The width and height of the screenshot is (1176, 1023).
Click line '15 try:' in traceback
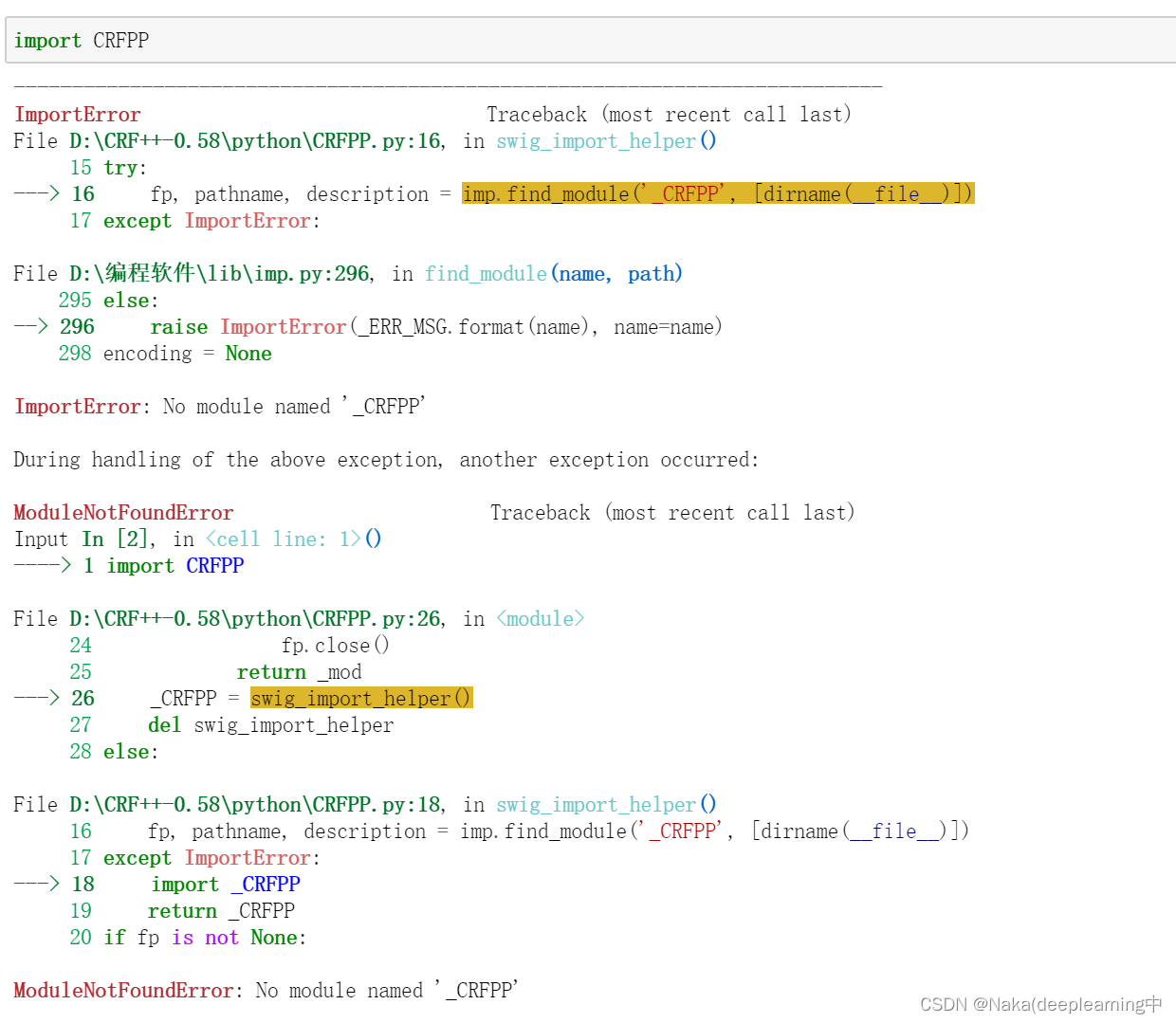click(108, 168)
